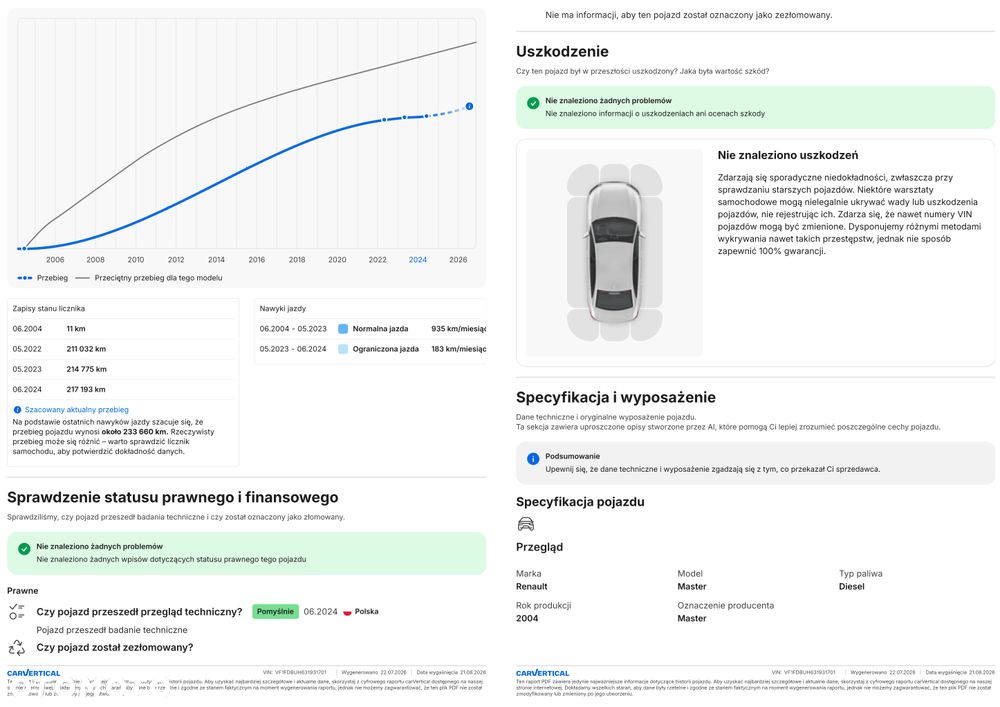The height and width of the screenshot is (707, 1000).
Task: Open the Szacowany aktualny przebieg link
Action: tap(77, 410)
